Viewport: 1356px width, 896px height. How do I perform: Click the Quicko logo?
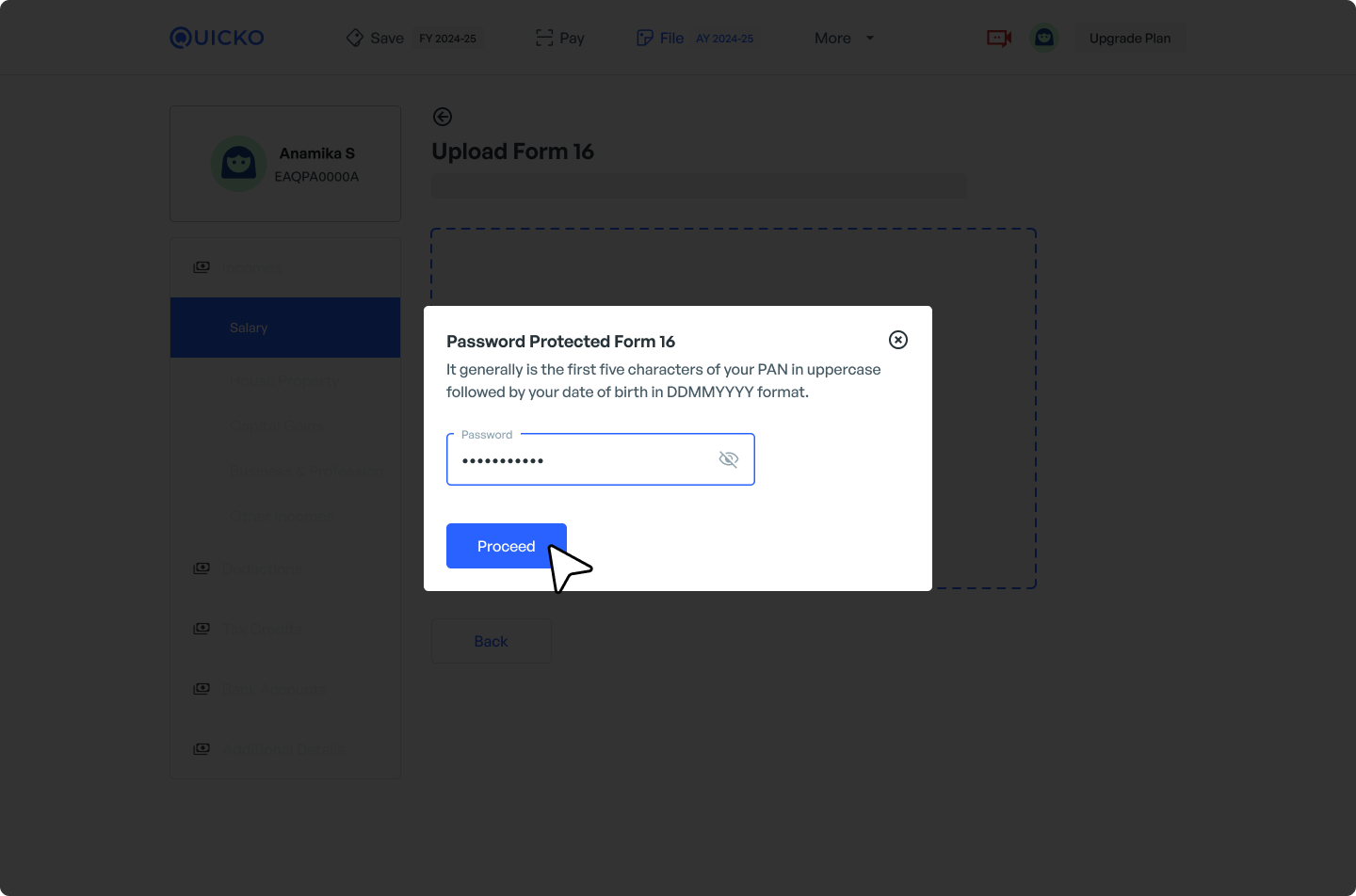pyautogui.click(x=217, y=38)
